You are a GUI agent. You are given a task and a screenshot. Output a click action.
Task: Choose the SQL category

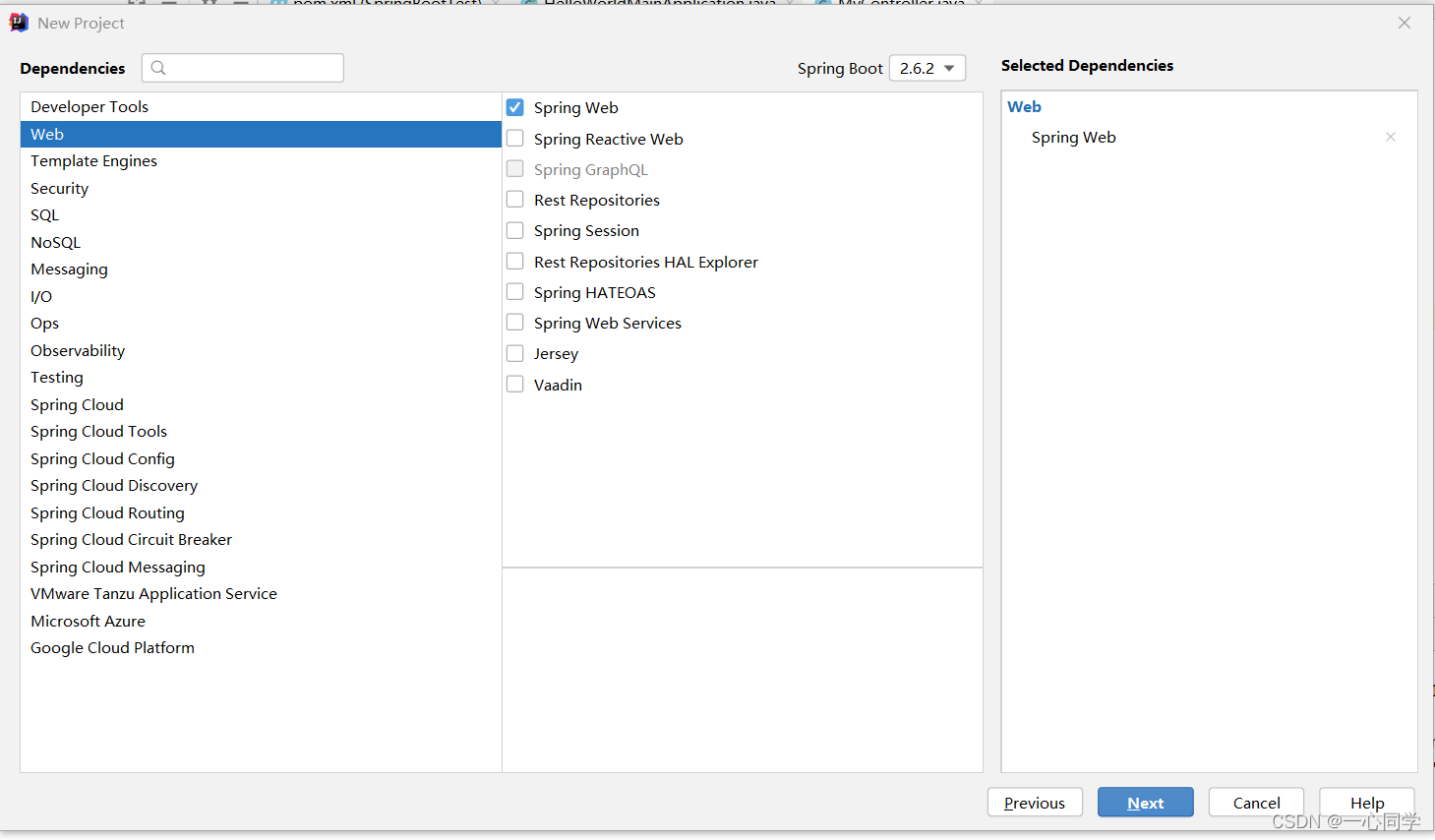(261, 214)
